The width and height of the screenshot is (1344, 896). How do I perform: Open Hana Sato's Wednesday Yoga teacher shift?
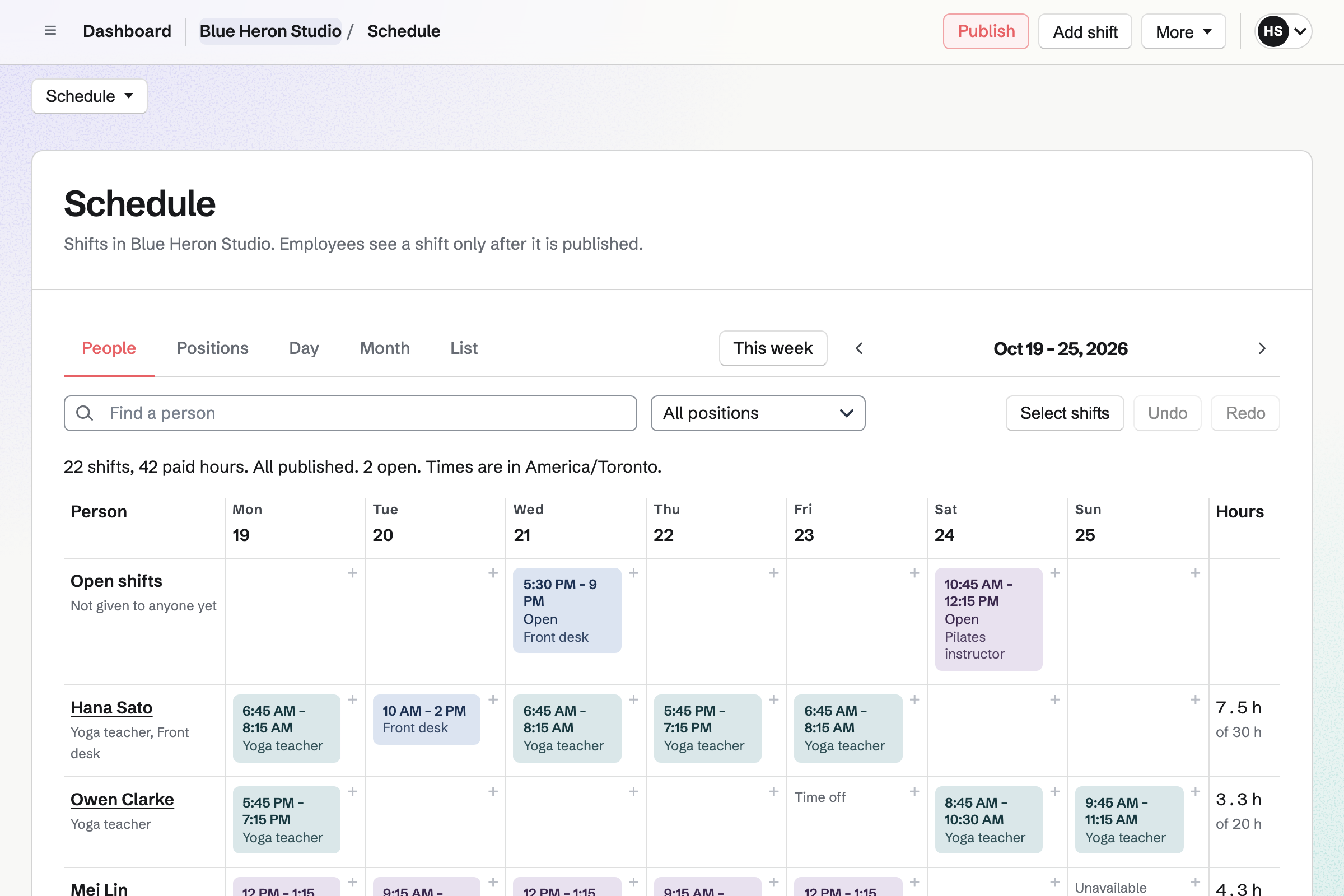567,728
